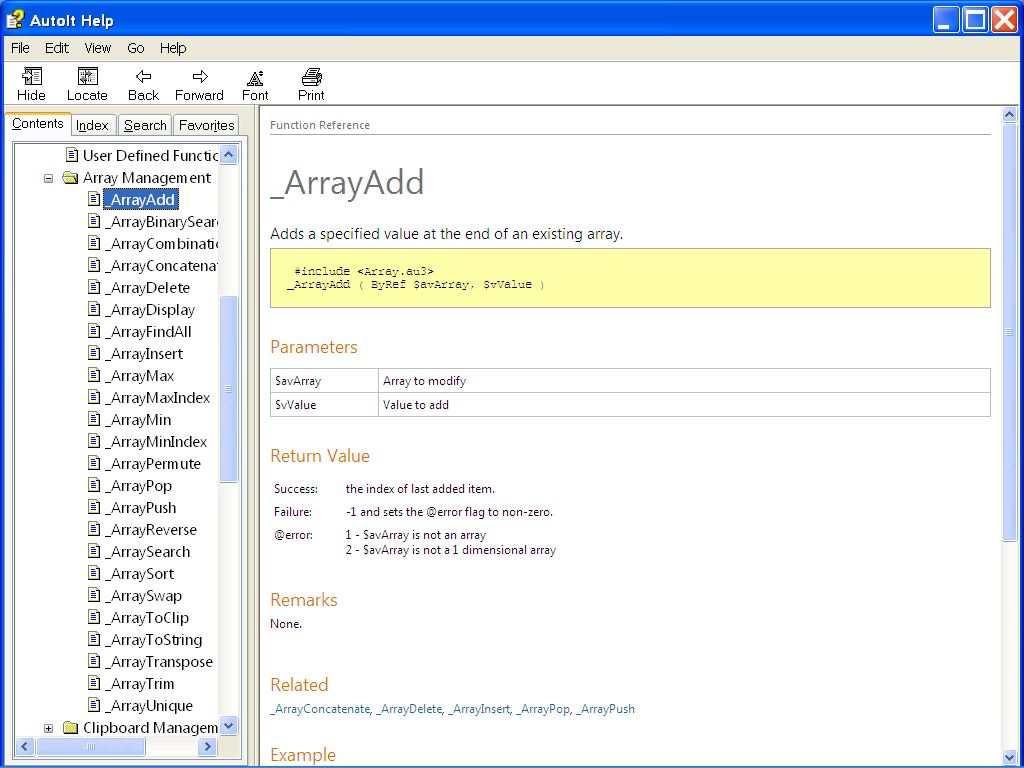
Task: Open the File menu
Action: [20, 48]
